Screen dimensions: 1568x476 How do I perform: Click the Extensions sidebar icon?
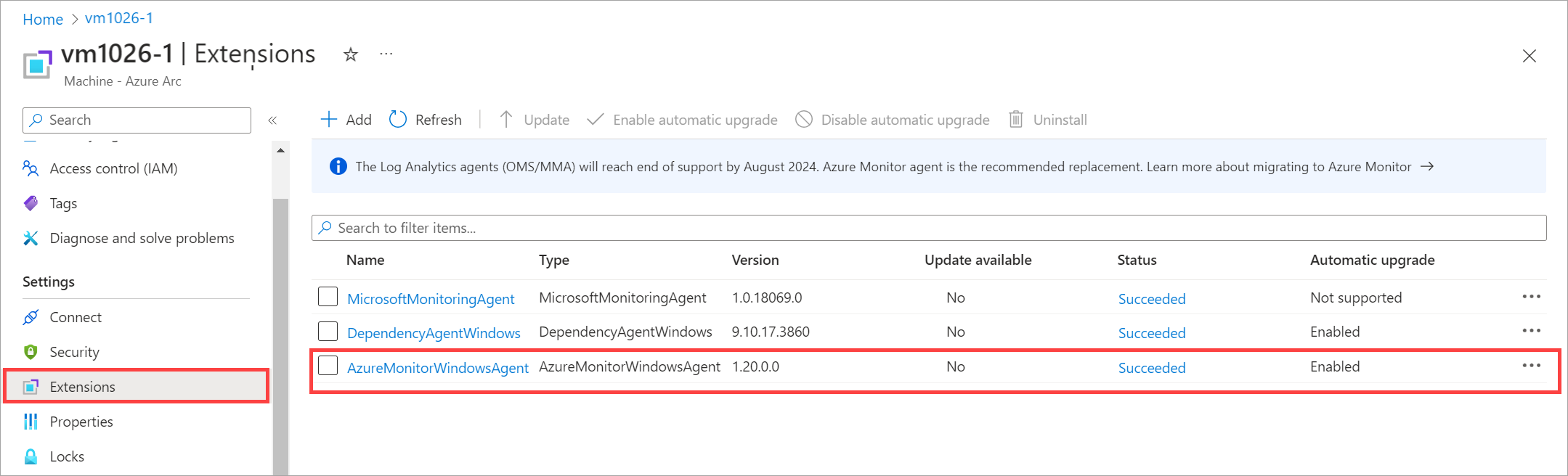click(x=31, y=387)
